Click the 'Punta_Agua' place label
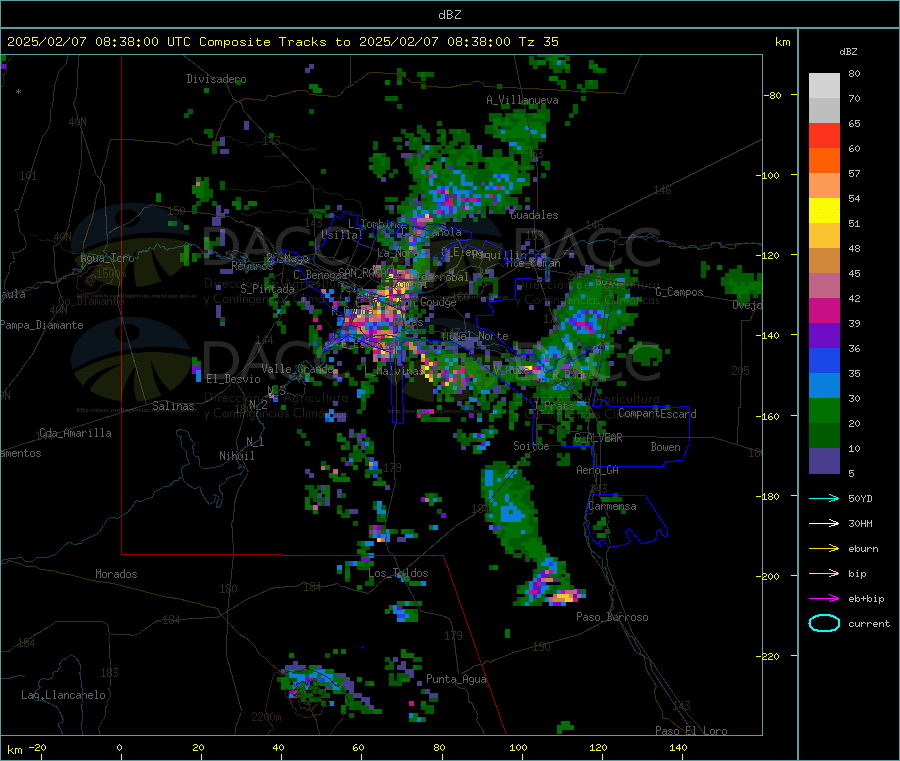Viewport: 900px width, 761px height. 456,679
